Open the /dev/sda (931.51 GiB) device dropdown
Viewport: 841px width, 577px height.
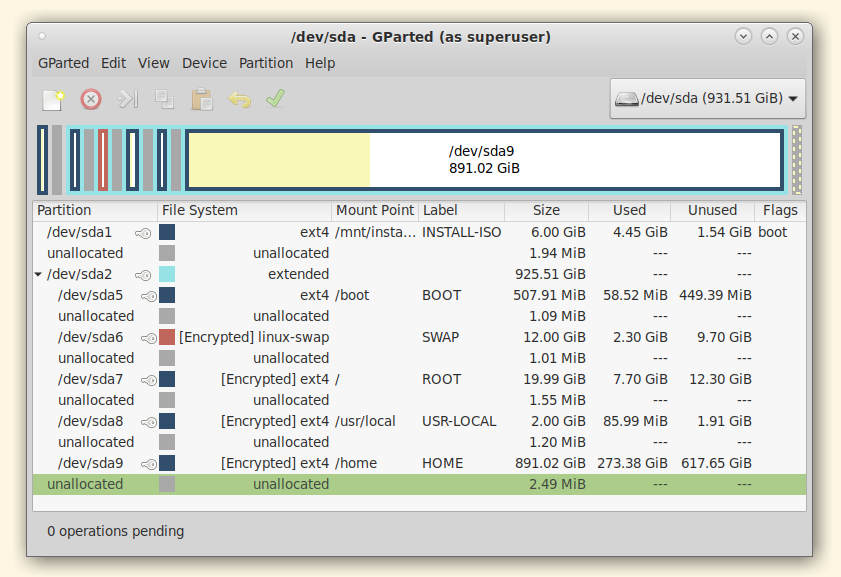(707, 99)
